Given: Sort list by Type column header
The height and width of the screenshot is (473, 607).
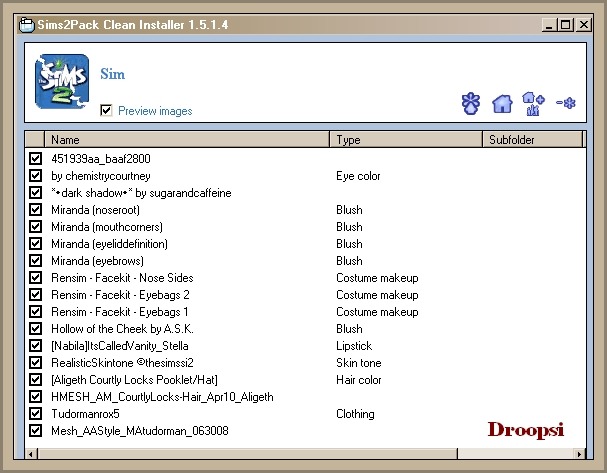Looking at the screenshot, I should [406, 139].
